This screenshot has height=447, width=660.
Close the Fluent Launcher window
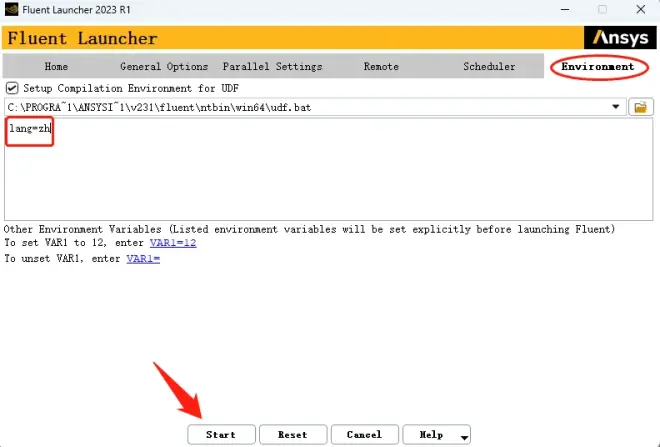[x=641, y=9]
